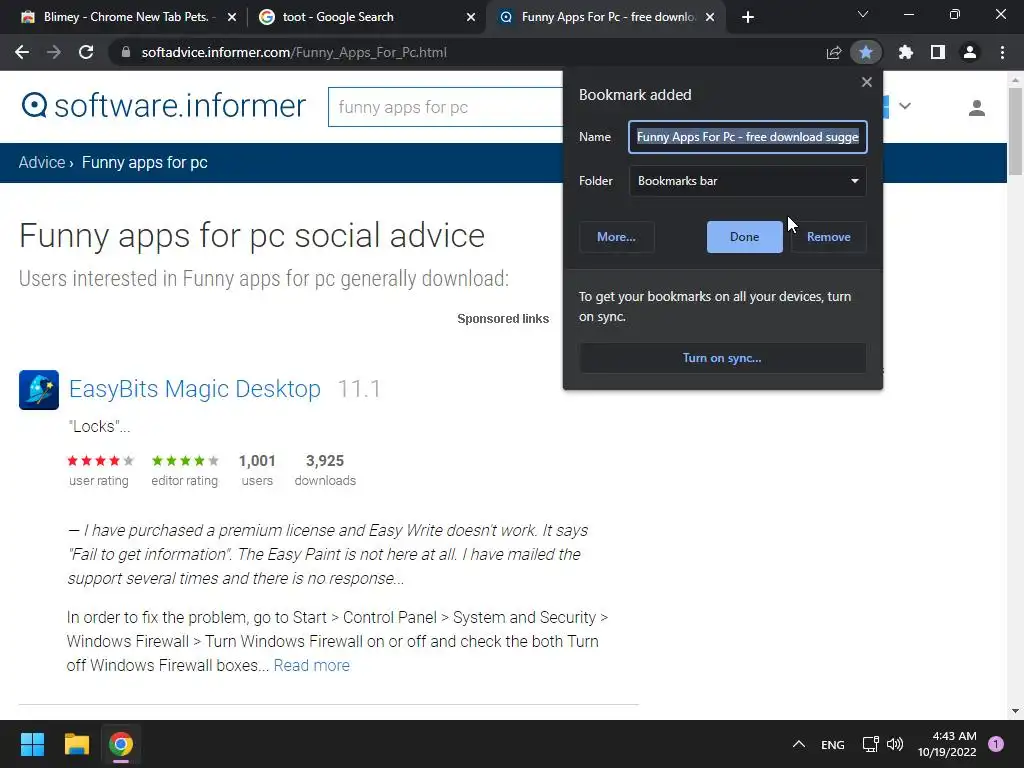Open the Extensions puzzle icon
The height and width of the screenshot is (768, 1024).
905,52
